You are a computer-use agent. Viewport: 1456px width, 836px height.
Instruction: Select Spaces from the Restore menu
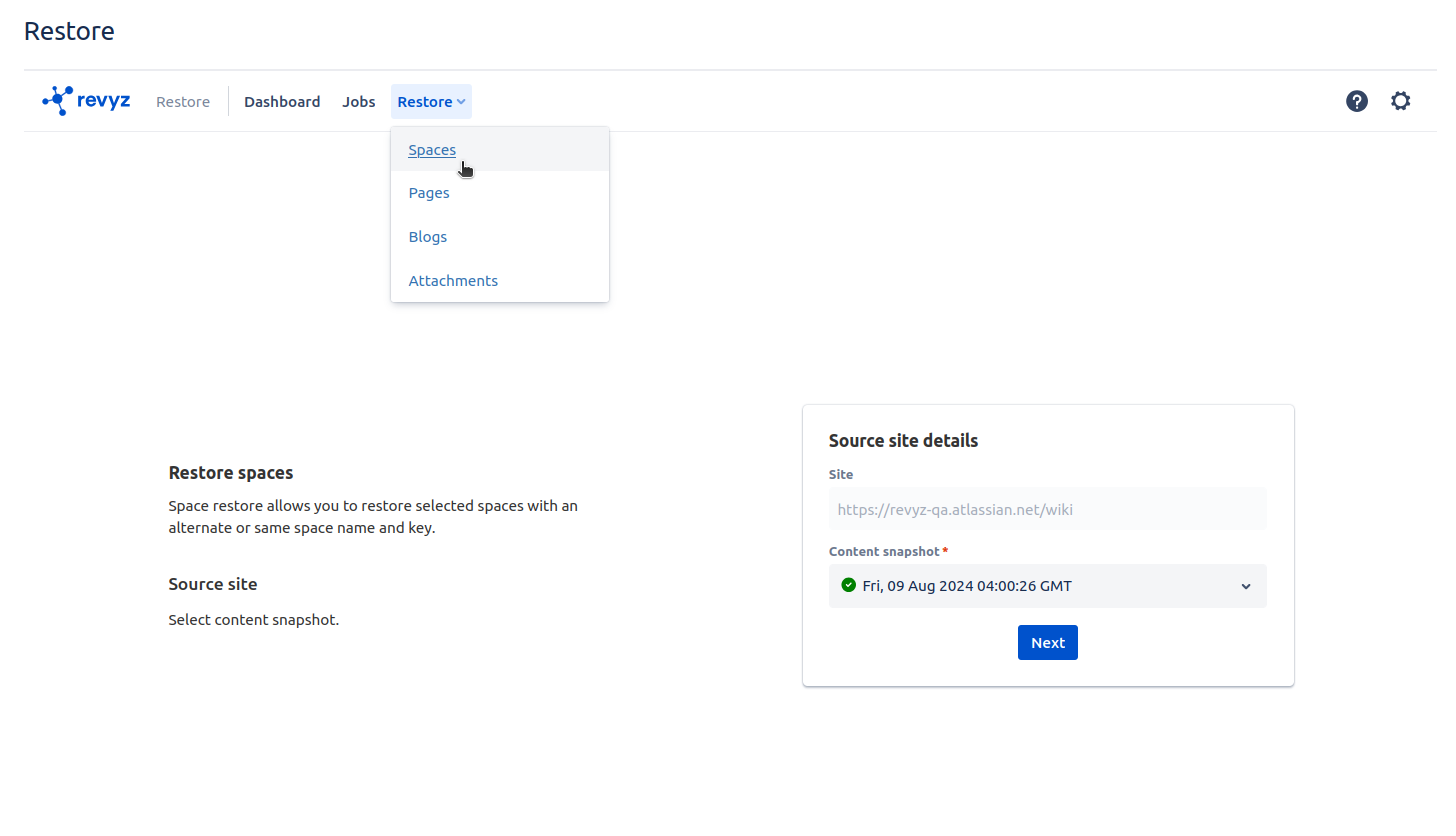[432, 150]
